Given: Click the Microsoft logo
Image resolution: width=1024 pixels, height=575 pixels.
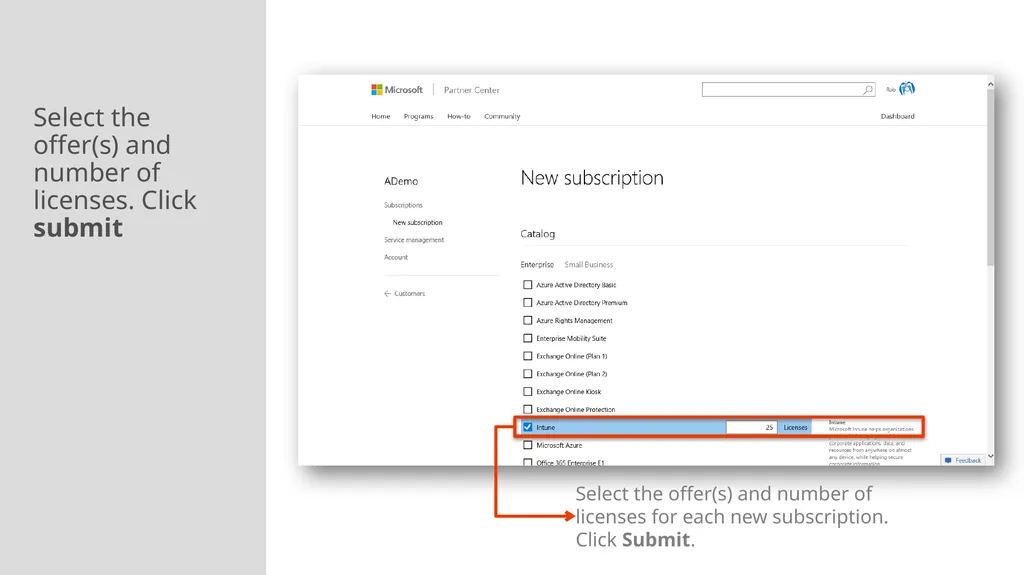Looking at the screenshot, I should tap(397, 90).
